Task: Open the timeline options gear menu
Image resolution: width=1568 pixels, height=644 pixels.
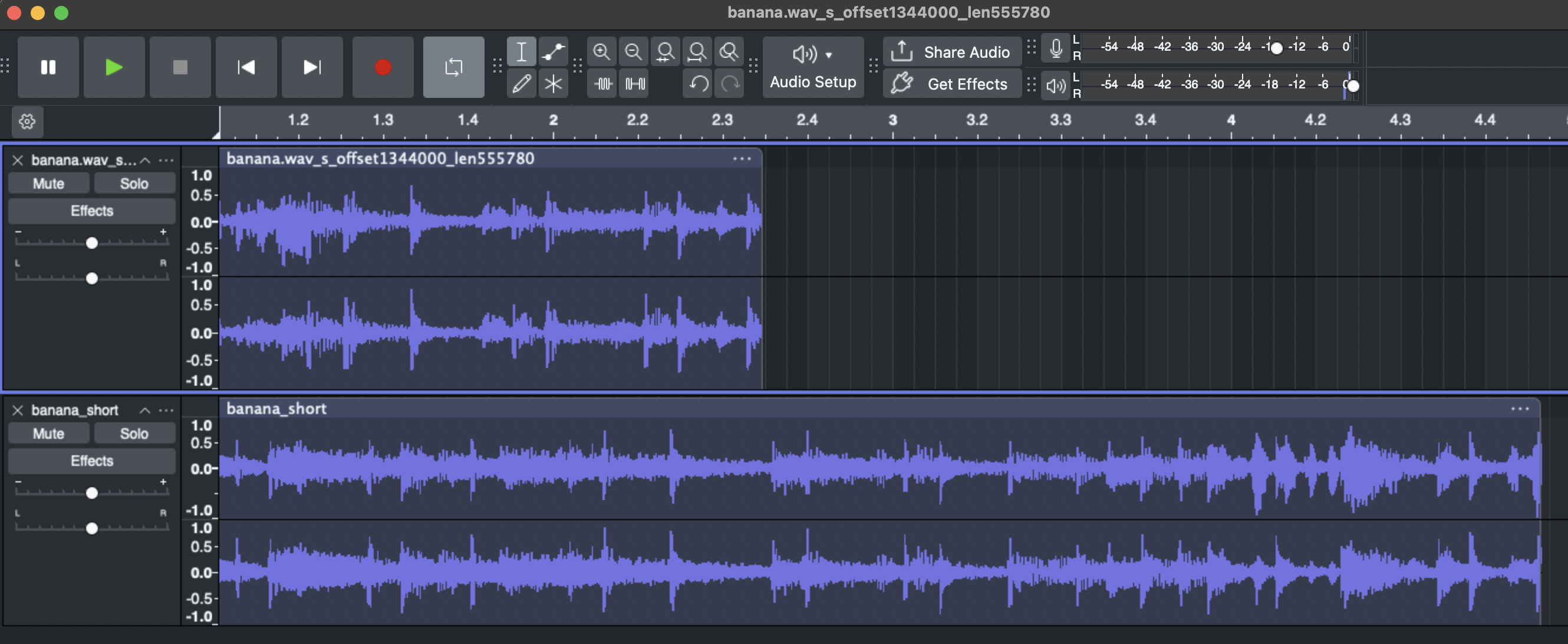Action: (x=27, y=121)
